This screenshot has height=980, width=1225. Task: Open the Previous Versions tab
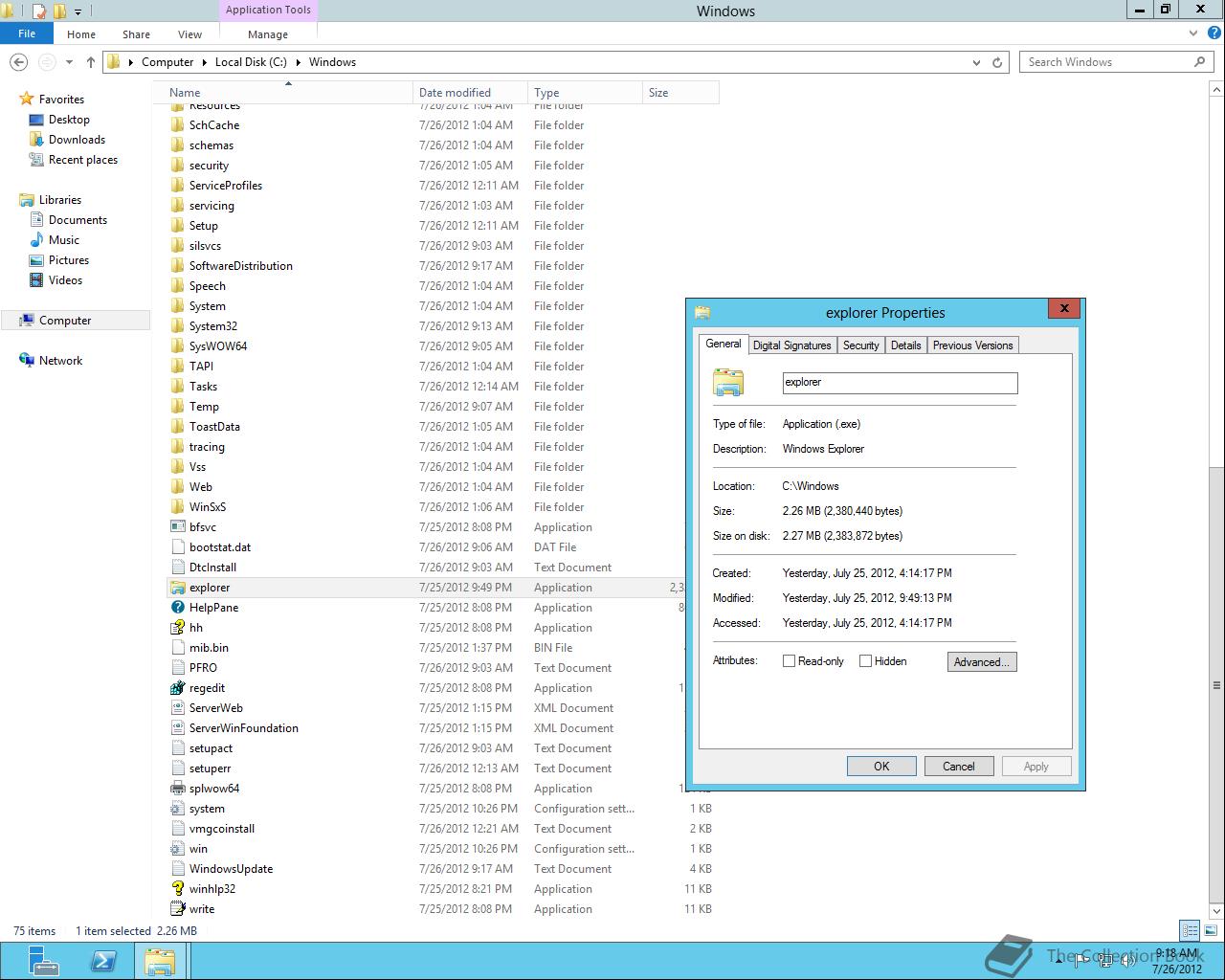(x=972, y=345)
